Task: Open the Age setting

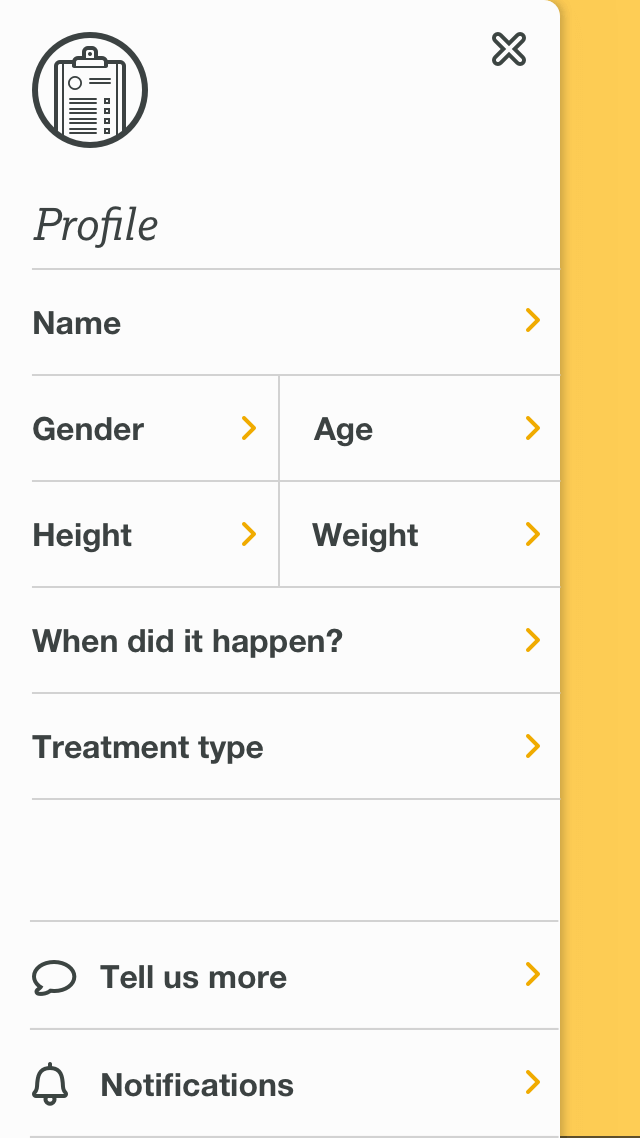Action: 343,429
